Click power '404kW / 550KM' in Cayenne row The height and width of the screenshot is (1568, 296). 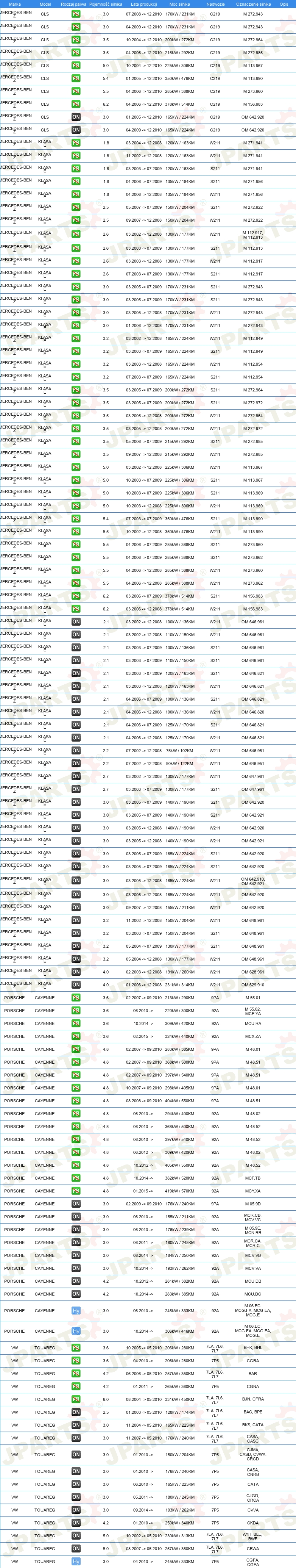[x=180, y=1100]
